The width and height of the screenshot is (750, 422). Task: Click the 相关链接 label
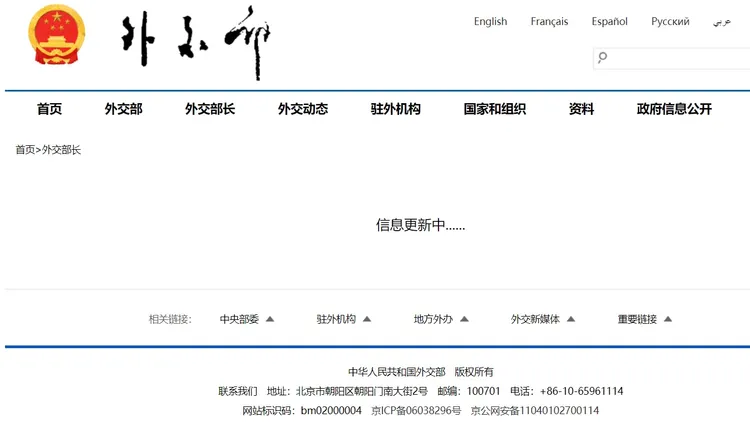click(x=170, y=319)
